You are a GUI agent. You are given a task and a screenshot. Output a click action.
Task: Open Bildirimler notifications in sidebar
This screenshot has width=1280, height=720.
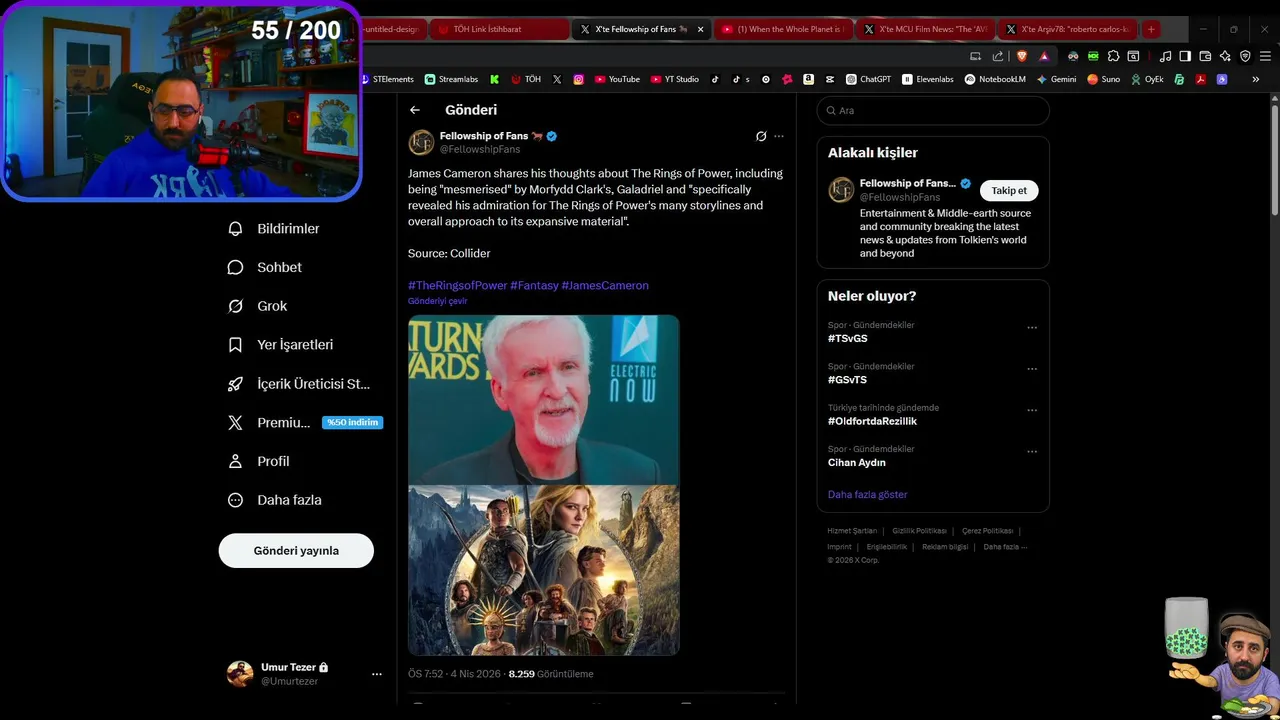pos(275,229)
